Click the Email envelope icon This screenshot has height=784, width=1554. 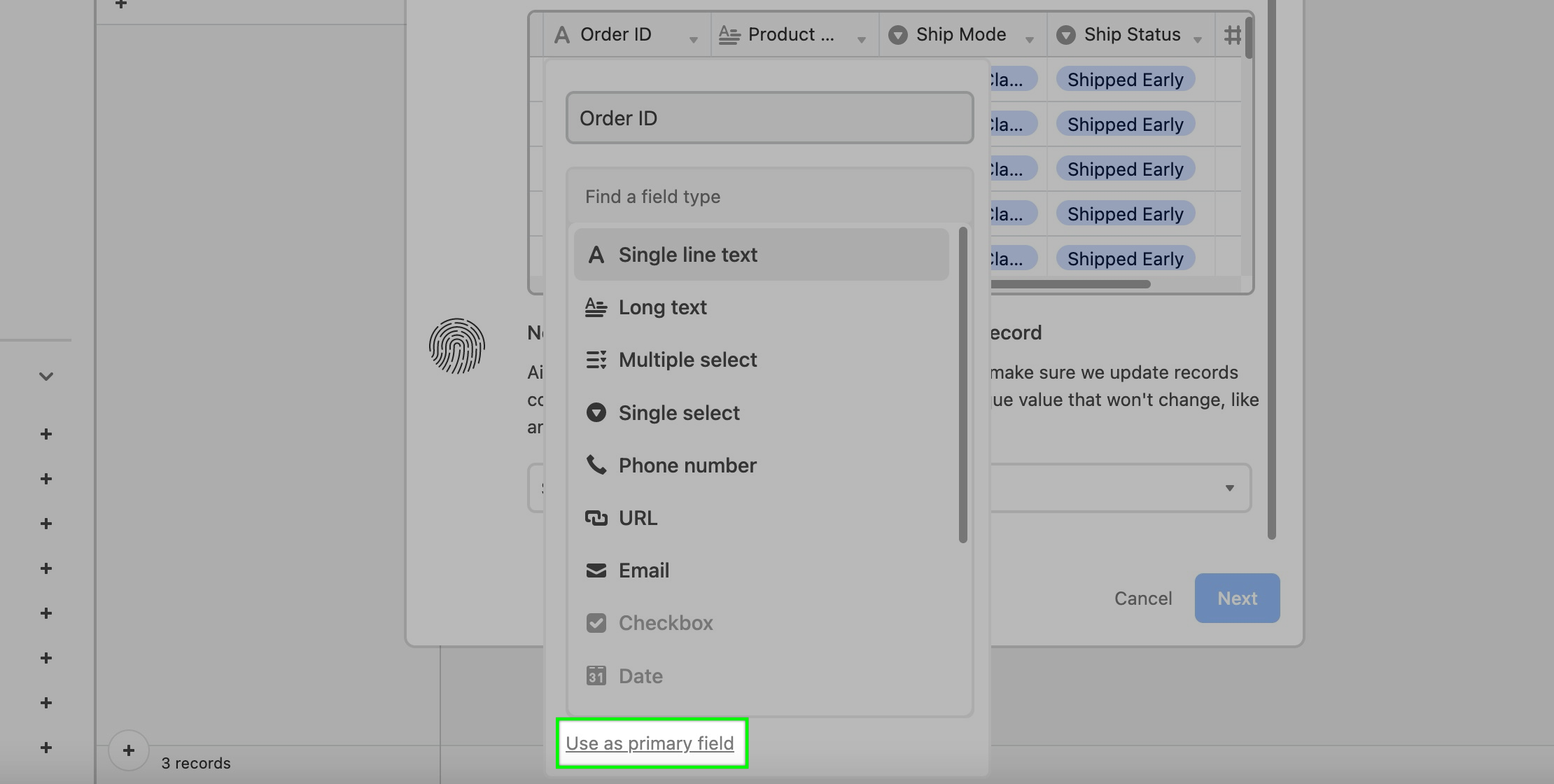(x=596, y=570)
